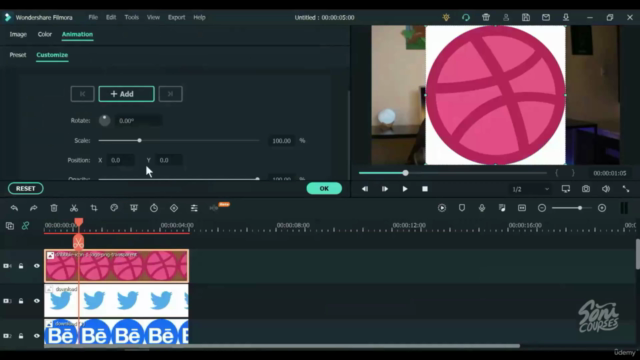
Task: Switch to the Image tab
Action: pos(18,34)
